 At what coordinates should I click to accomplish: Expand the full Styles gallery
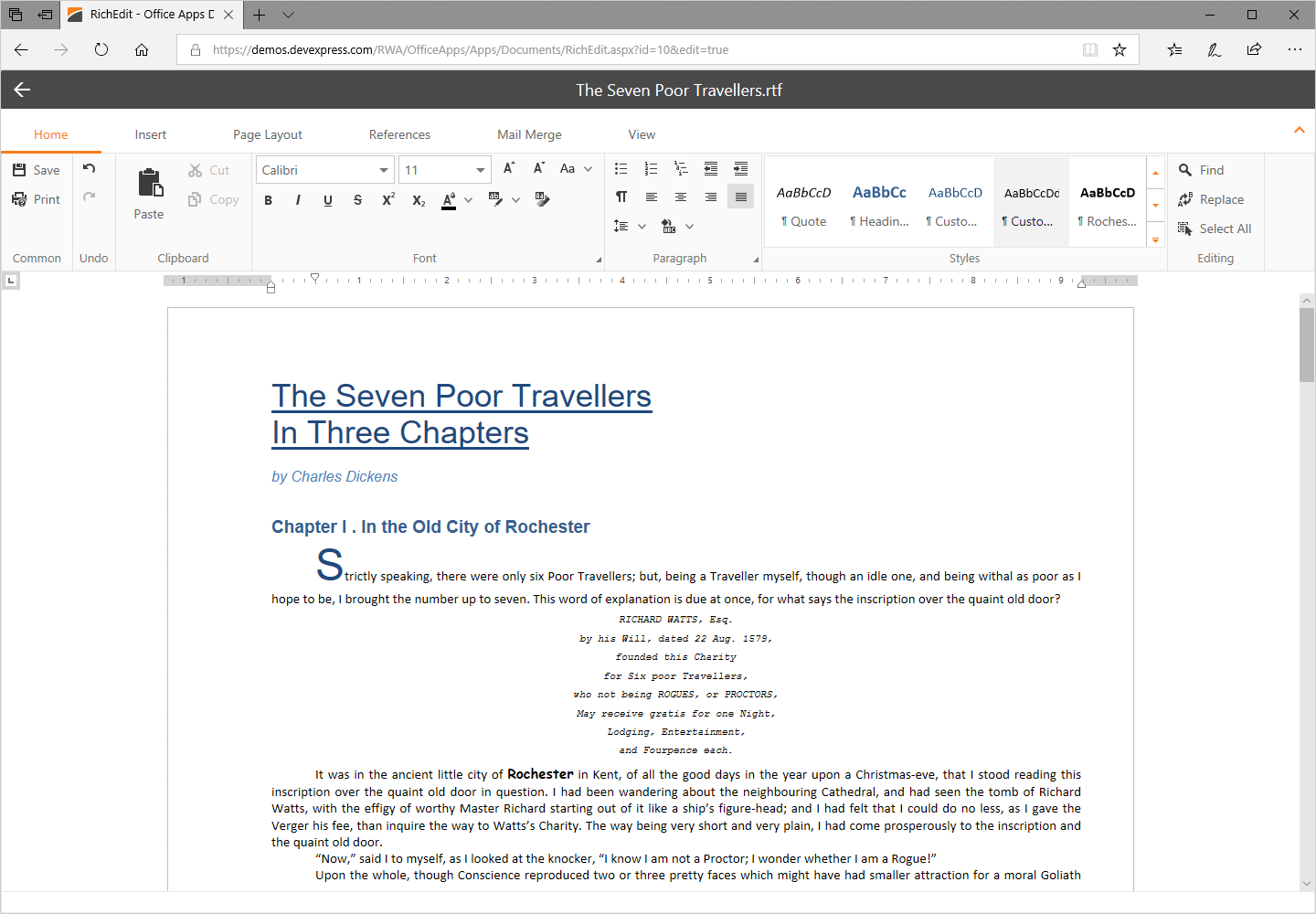tap(1155, 240)
